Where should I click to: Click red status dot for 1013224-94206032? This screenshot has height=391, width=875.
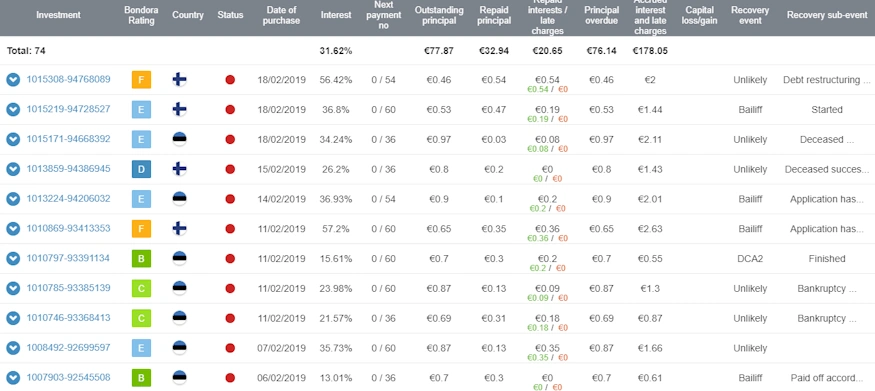click(230, 199)
